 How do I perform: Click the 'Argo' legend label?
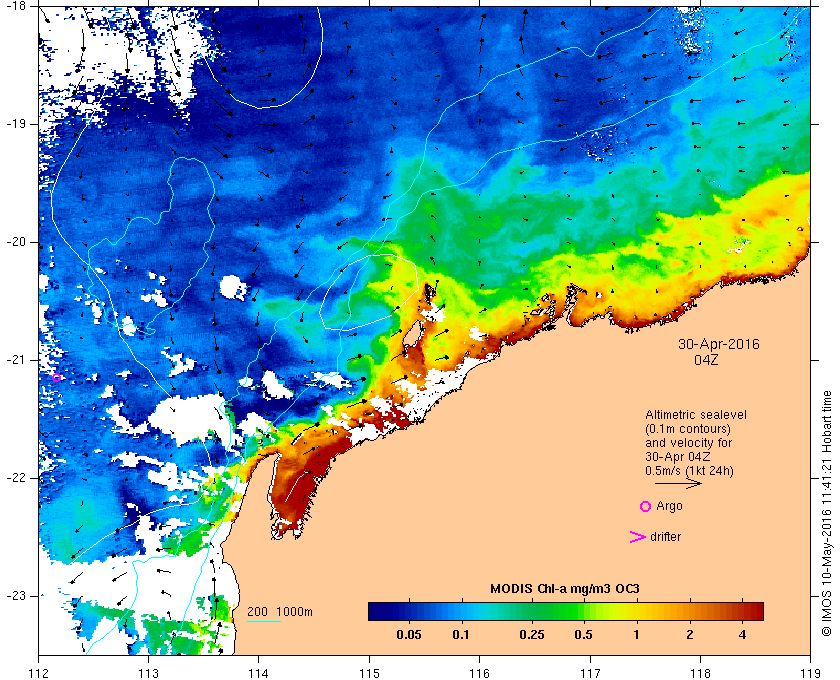point(670,506)
